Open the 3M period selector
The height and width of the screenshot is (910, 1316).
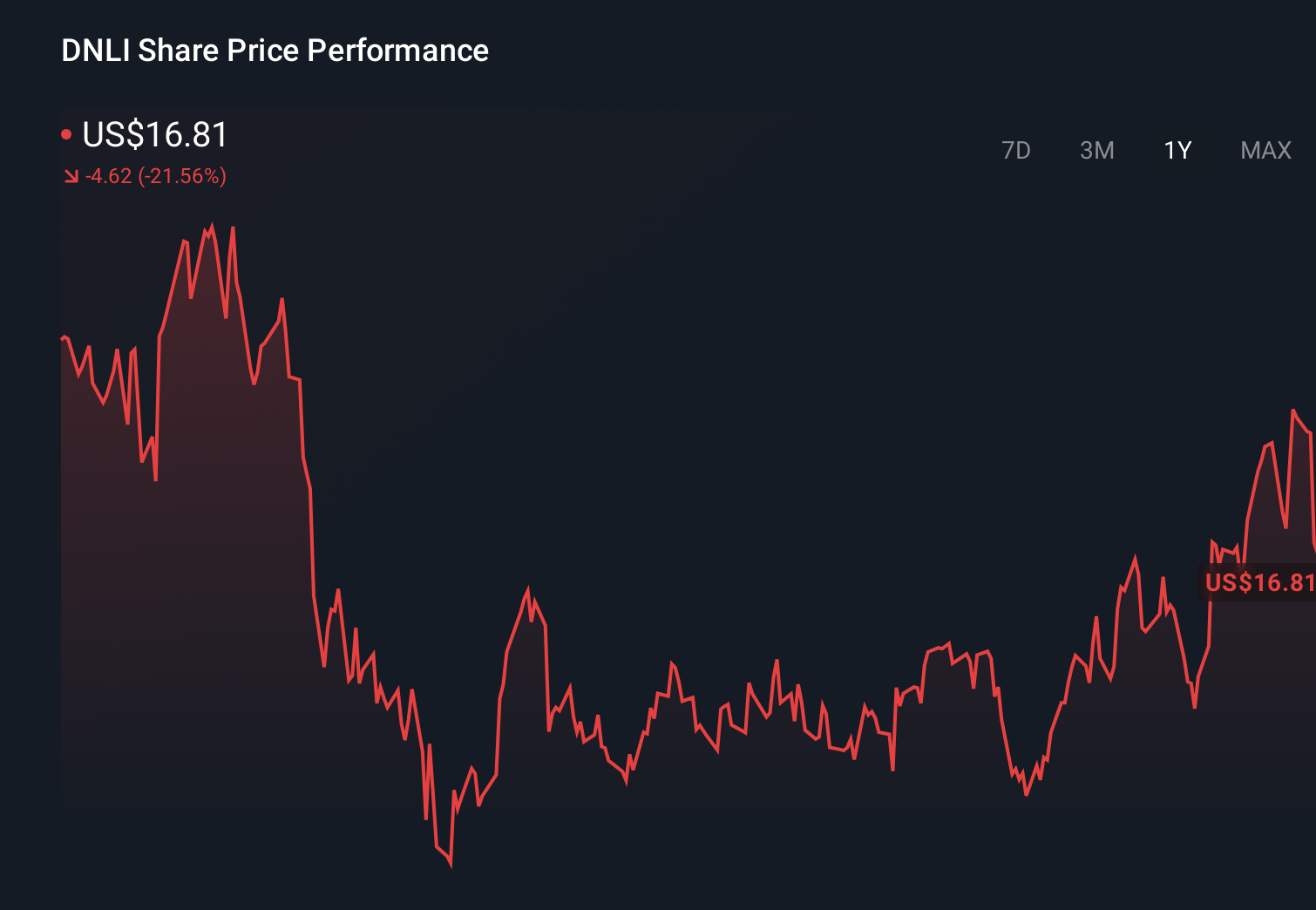pos(1097,150)
